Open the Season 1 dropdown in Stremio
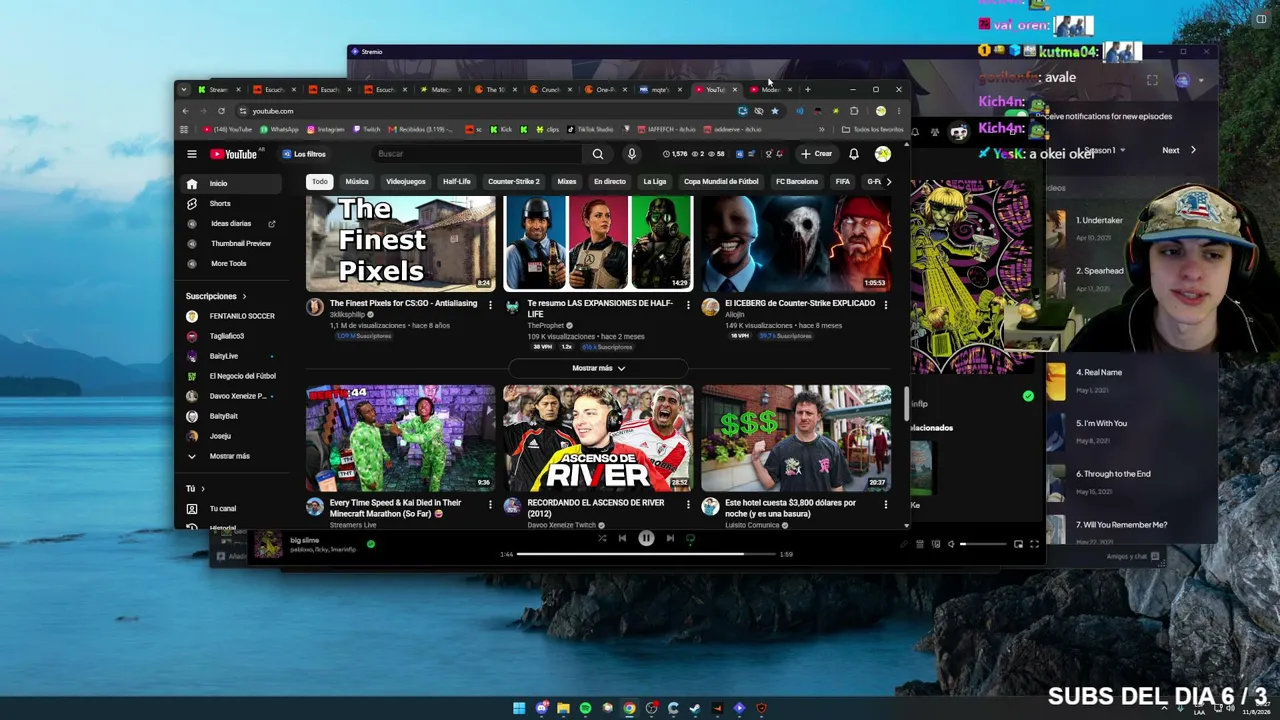The height and width of the screenshot is (720, 1280). pyautogui.click(x=1104, y=150)
